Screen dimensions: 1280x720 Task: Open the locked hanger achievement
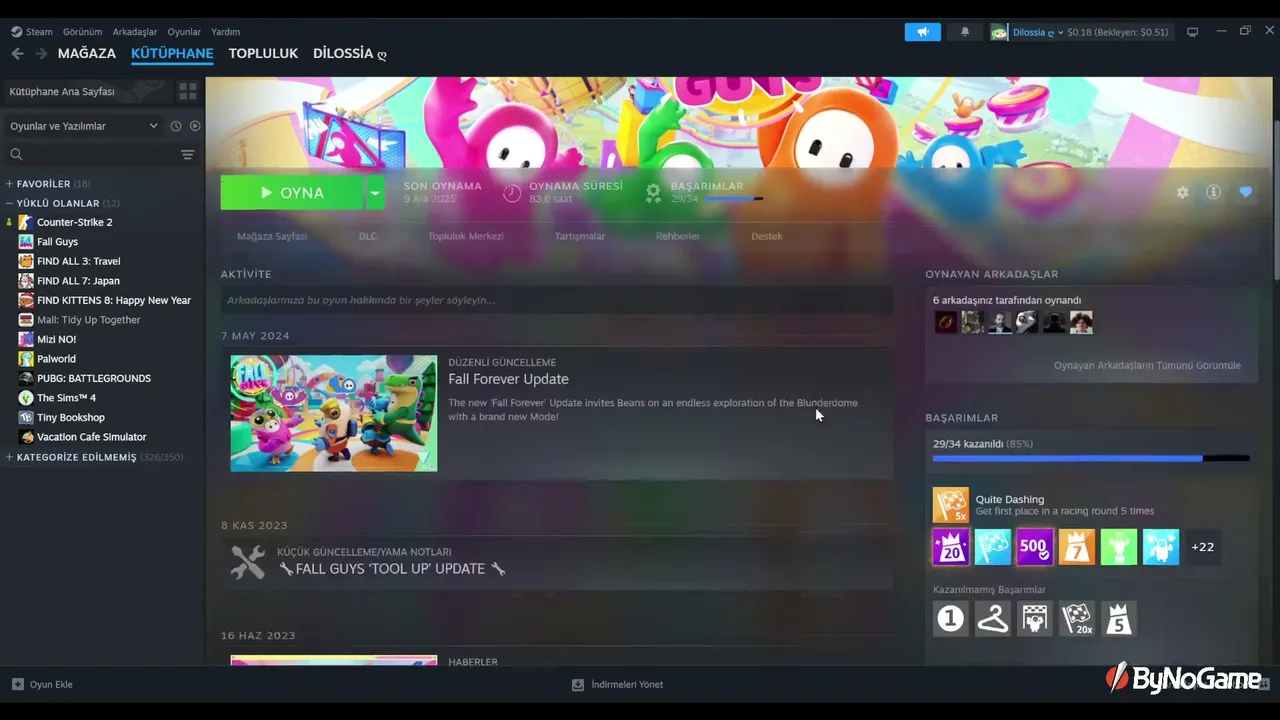993,619
